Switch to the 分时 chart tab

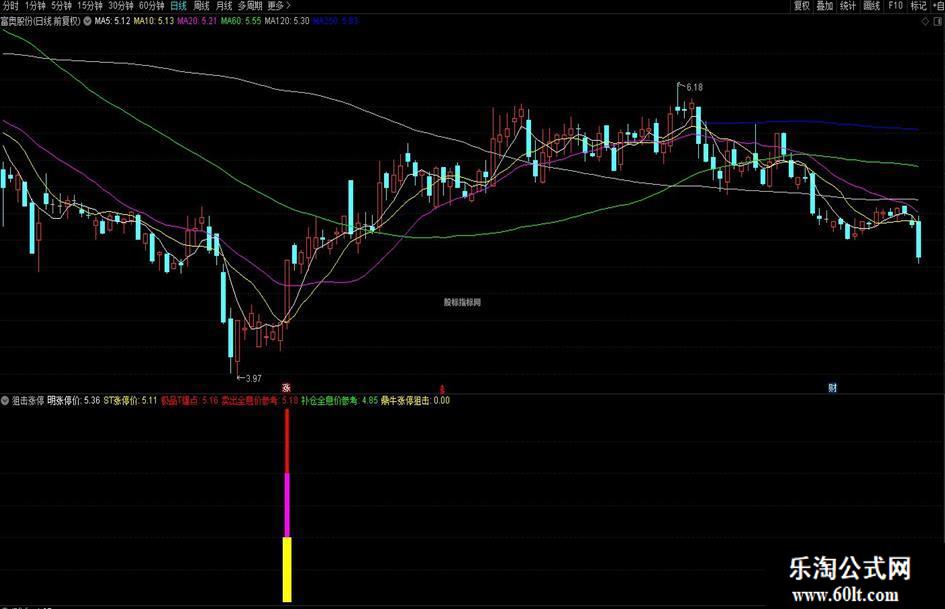[x=10, y=5]
